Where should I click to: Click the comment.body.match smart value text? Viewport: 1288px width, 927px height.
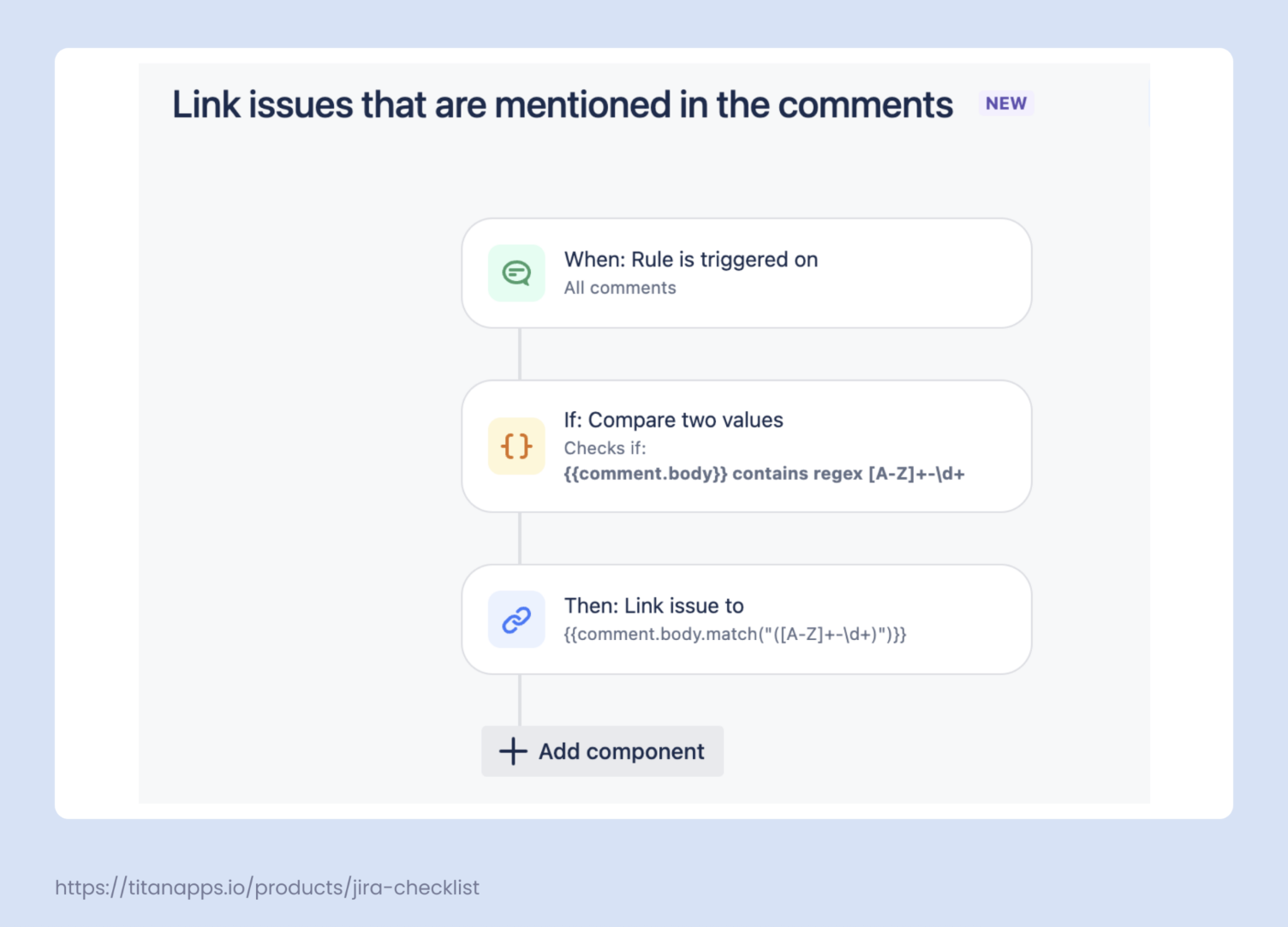click(x=735, y=635)
